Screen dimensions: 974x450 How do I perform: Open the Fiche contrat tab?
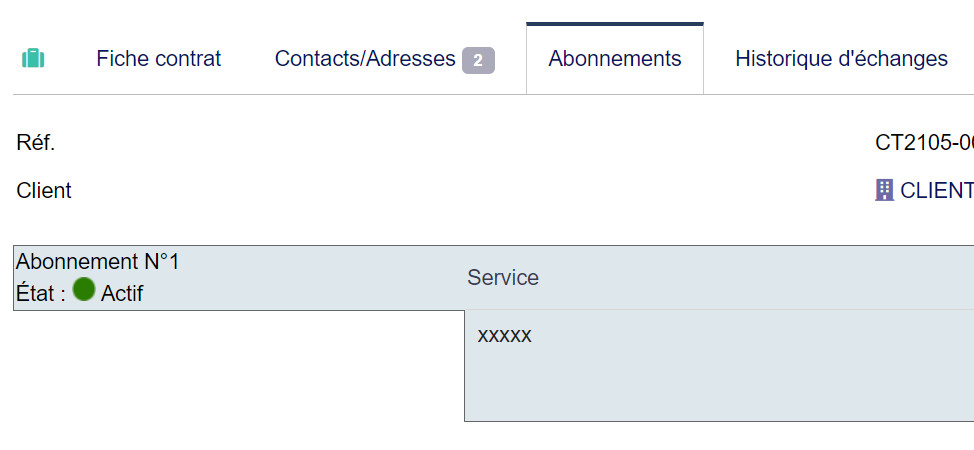pyautogui.click(x=158, y=59)
